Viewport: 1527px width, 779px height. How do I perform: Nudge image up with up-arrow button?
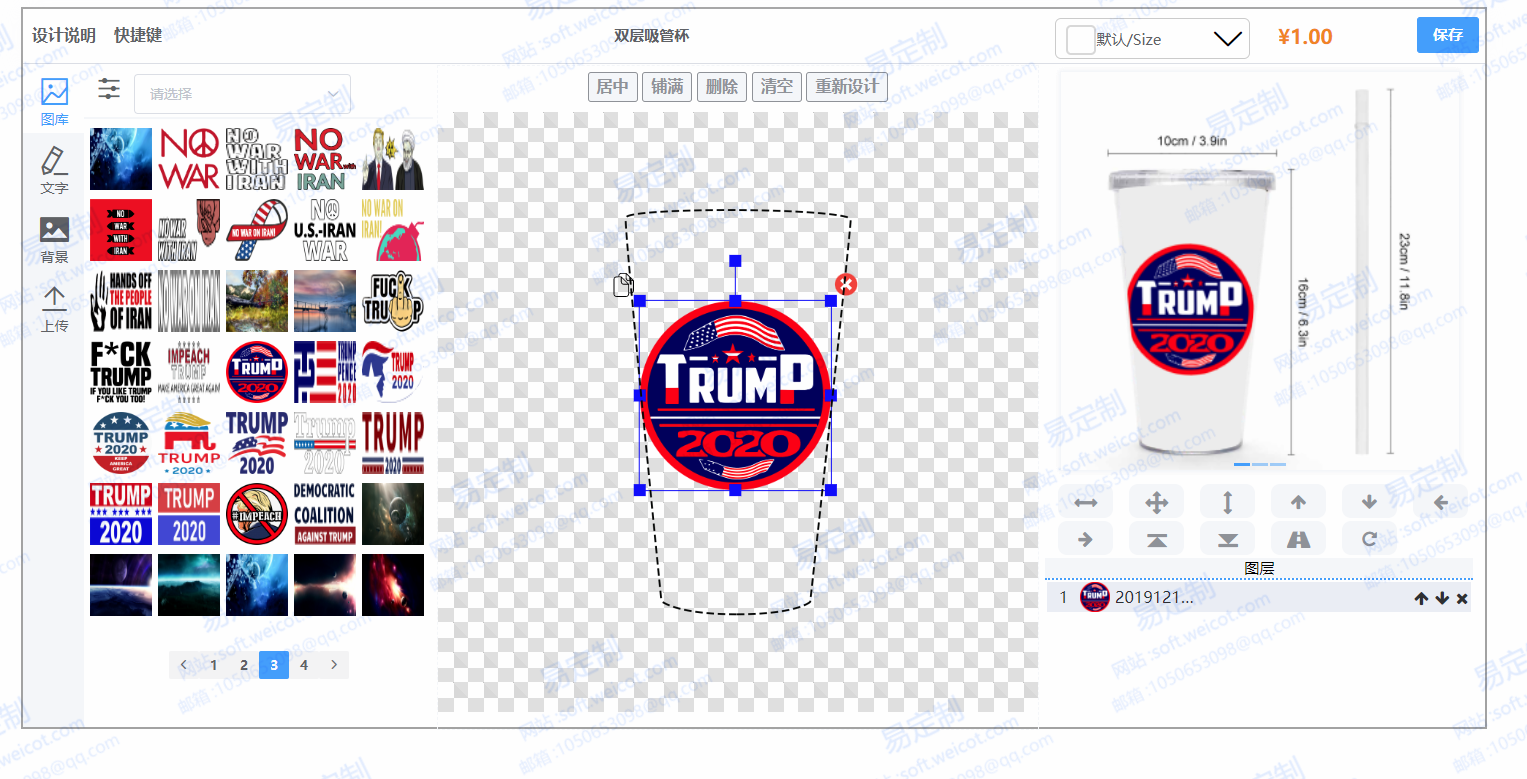click(x=1298, y=502)
